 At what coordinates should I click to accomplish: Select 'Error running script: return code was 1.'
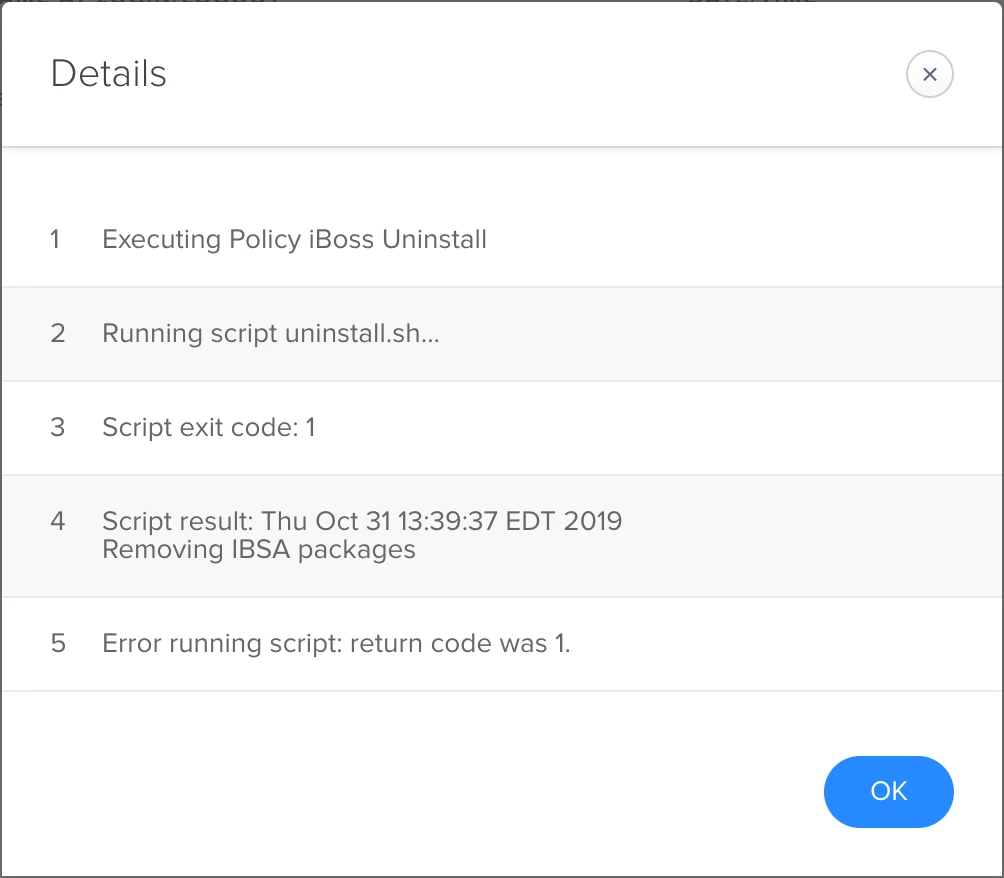pos(336,644)
